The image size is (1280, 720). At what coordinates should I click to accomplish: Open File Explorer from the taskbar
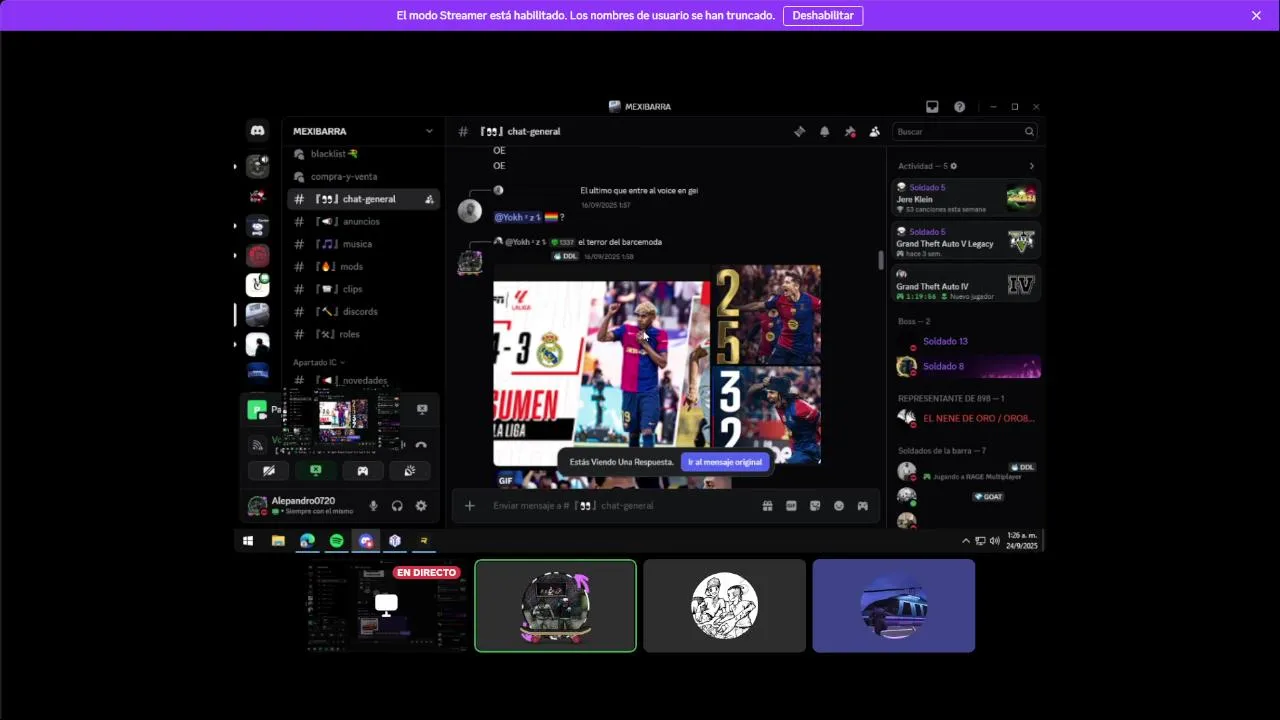coord(278,541)
